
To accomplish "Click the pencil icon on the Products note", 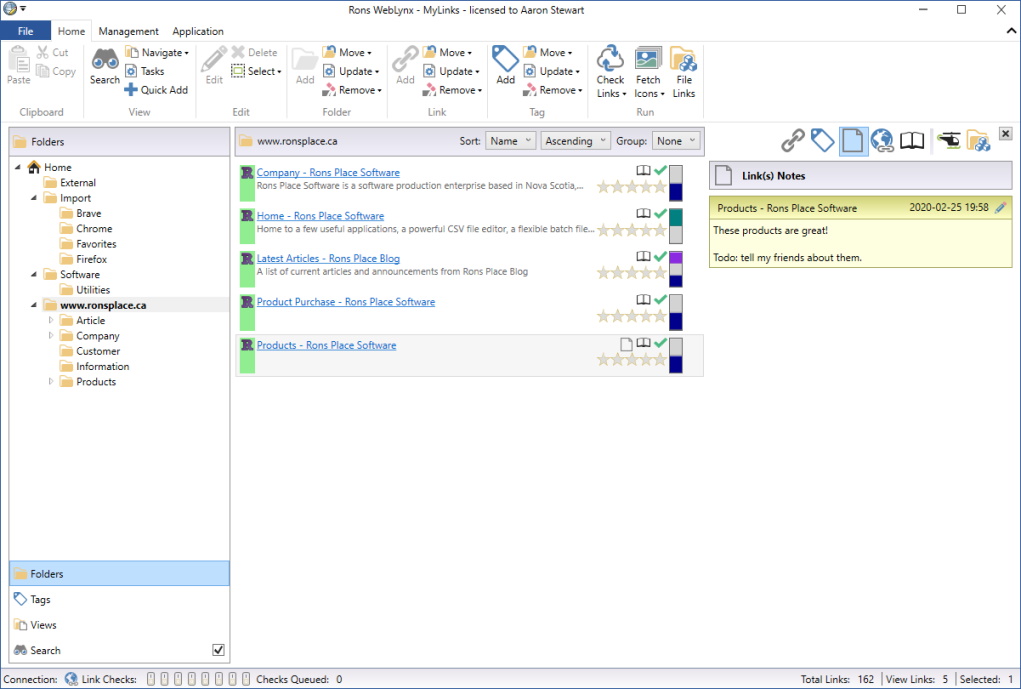I will point(1001,208).
